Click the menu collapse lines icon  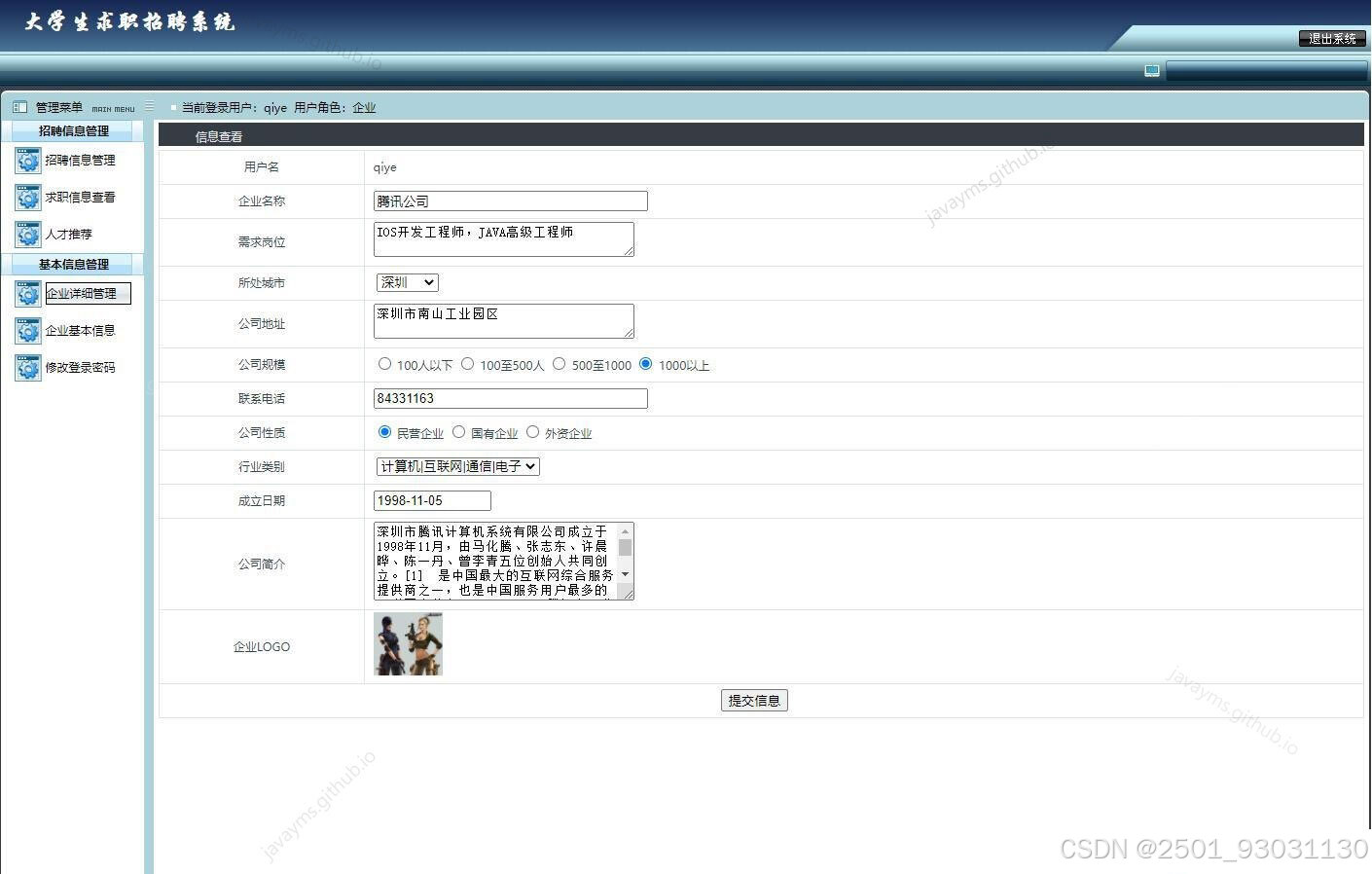149,106
